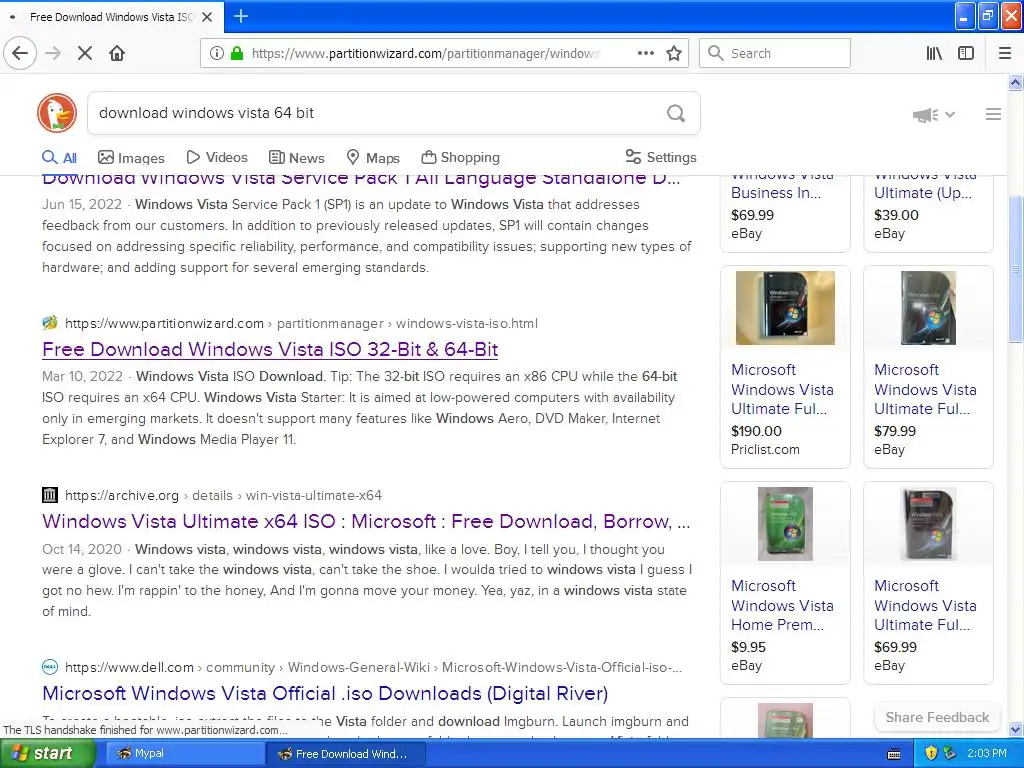Open the Library bookmarks icon
The image size is (1024, 768).
coord(935,54)
